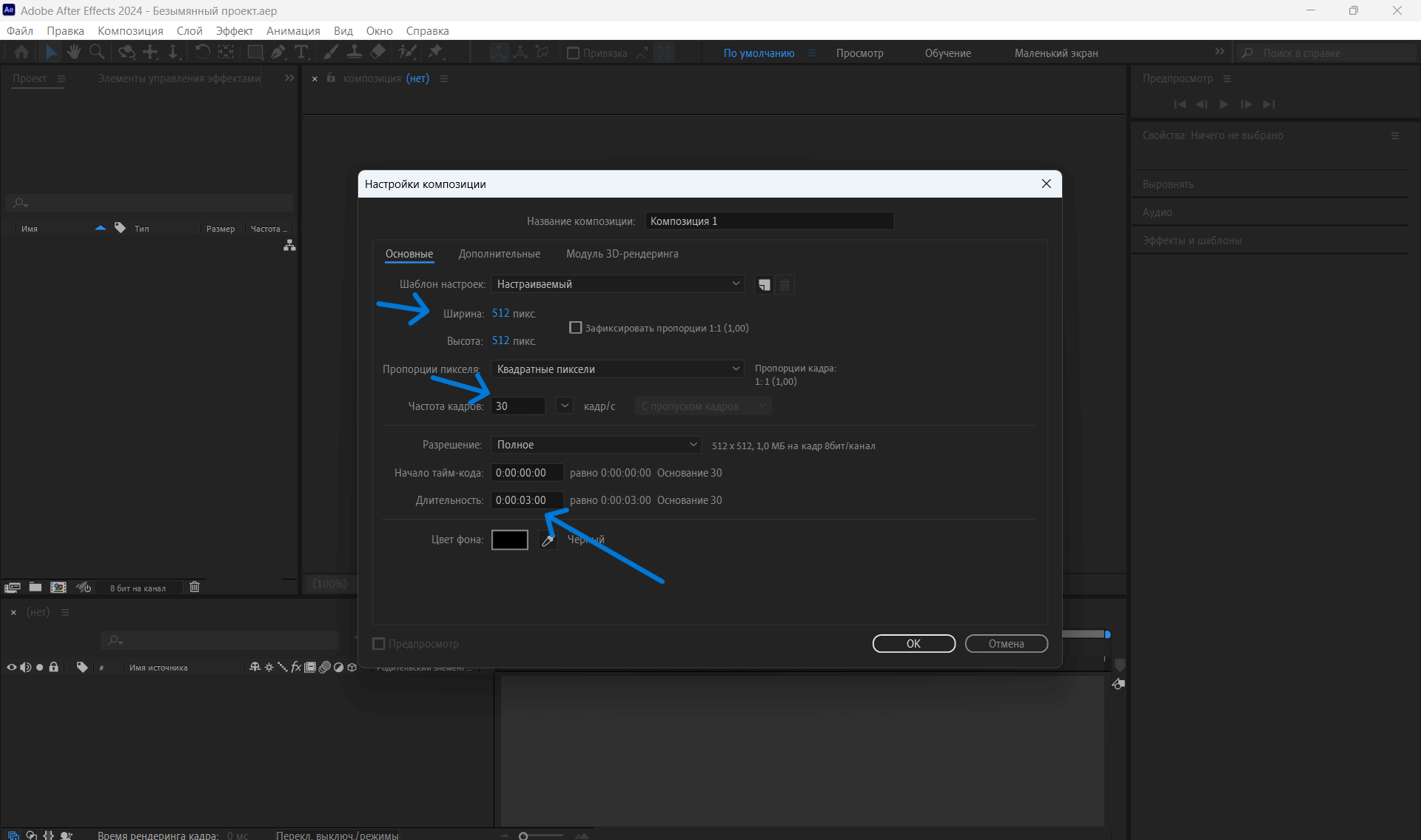The image size is (1421, 840).
Task: Select the Roto Brush tool
Action: pos(407,53)
